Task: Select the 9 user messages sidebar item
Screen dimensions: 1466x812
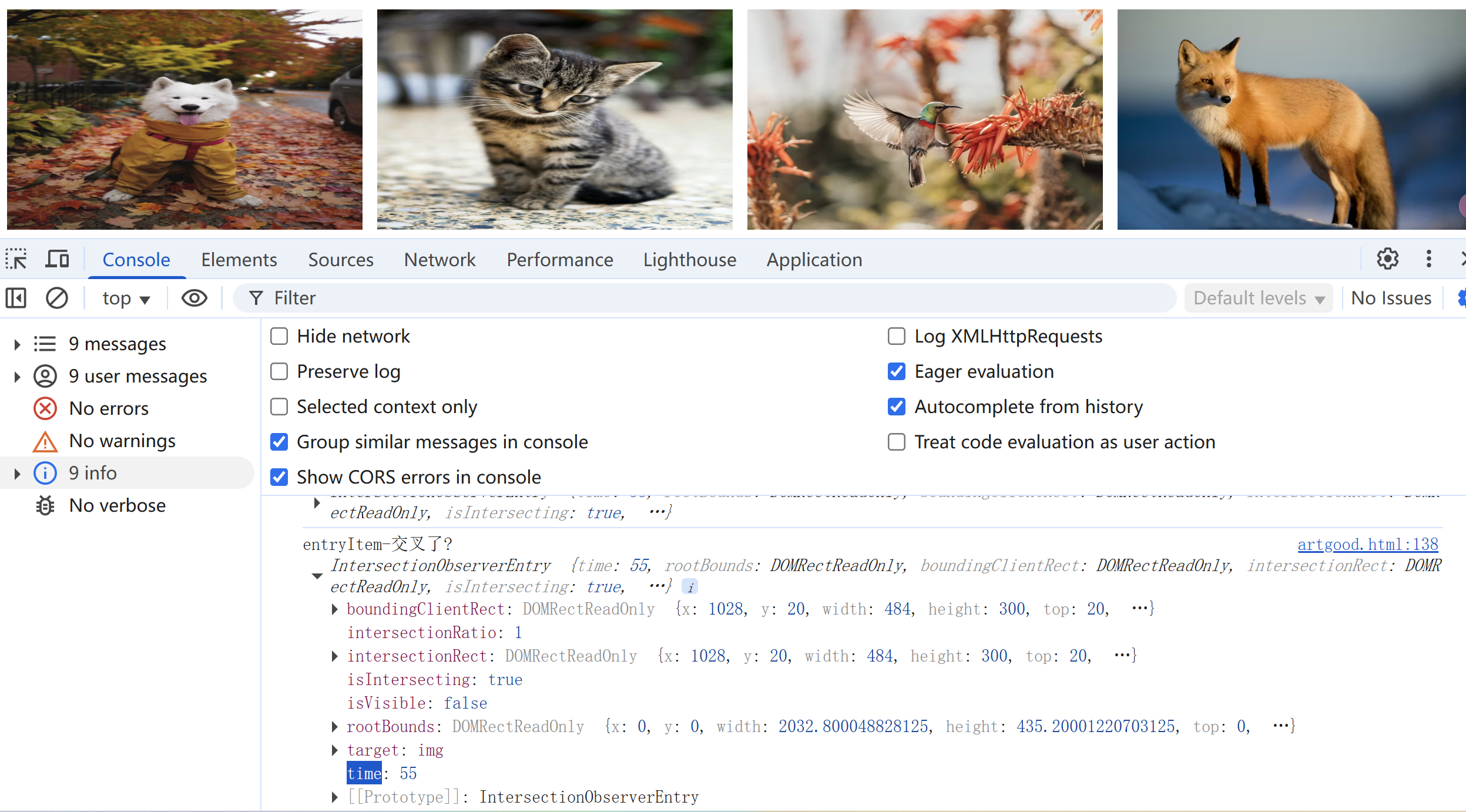Action: (x=137, y=376)
